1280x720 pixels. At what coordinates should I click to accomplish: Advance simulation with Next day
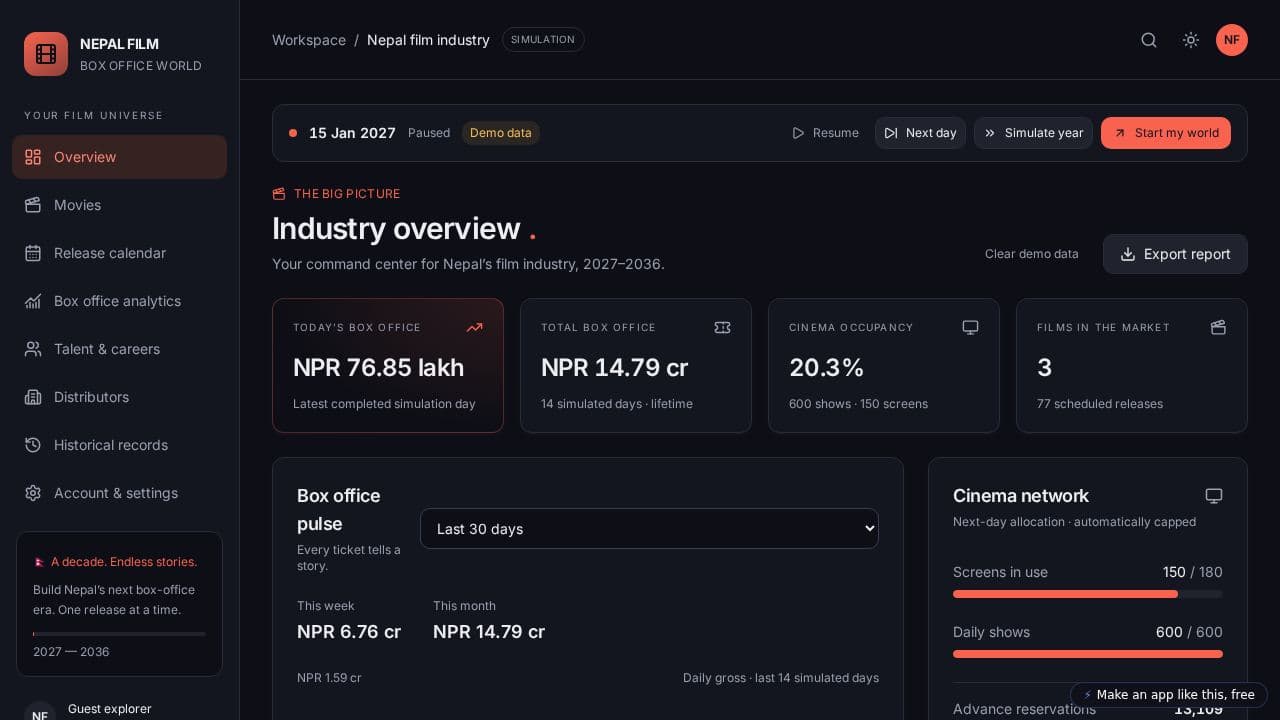pyautogui.click(x=920, y=133)
